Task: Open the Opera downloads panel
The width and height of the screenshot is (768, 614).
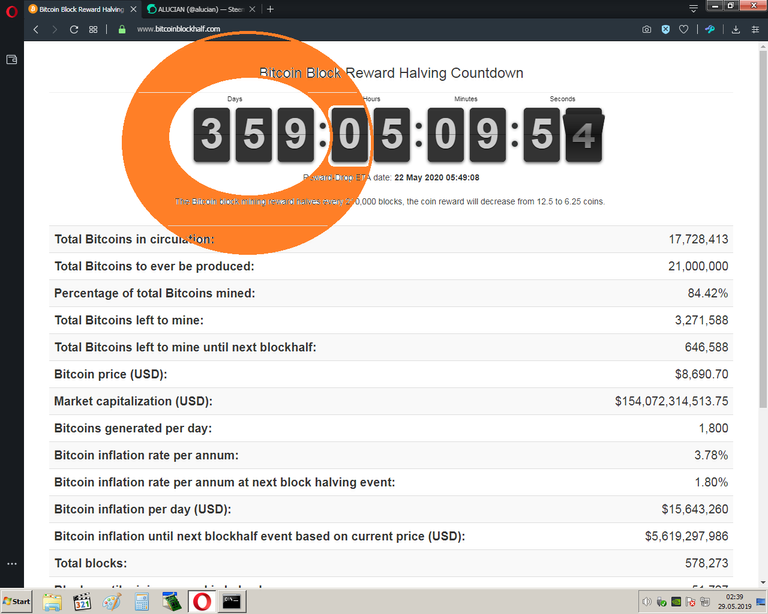Action: click(x=736, y=29)
